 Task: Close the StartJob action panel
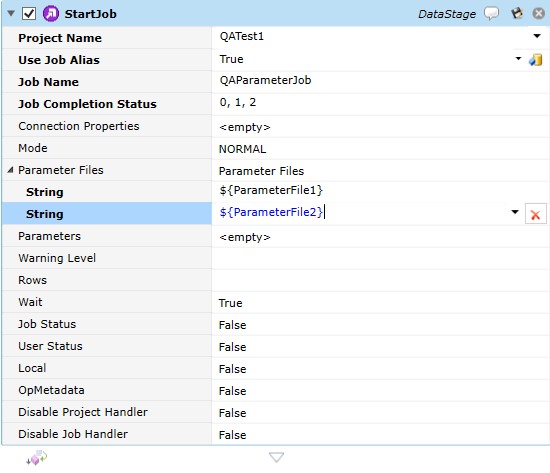click(x=539, y=14)
